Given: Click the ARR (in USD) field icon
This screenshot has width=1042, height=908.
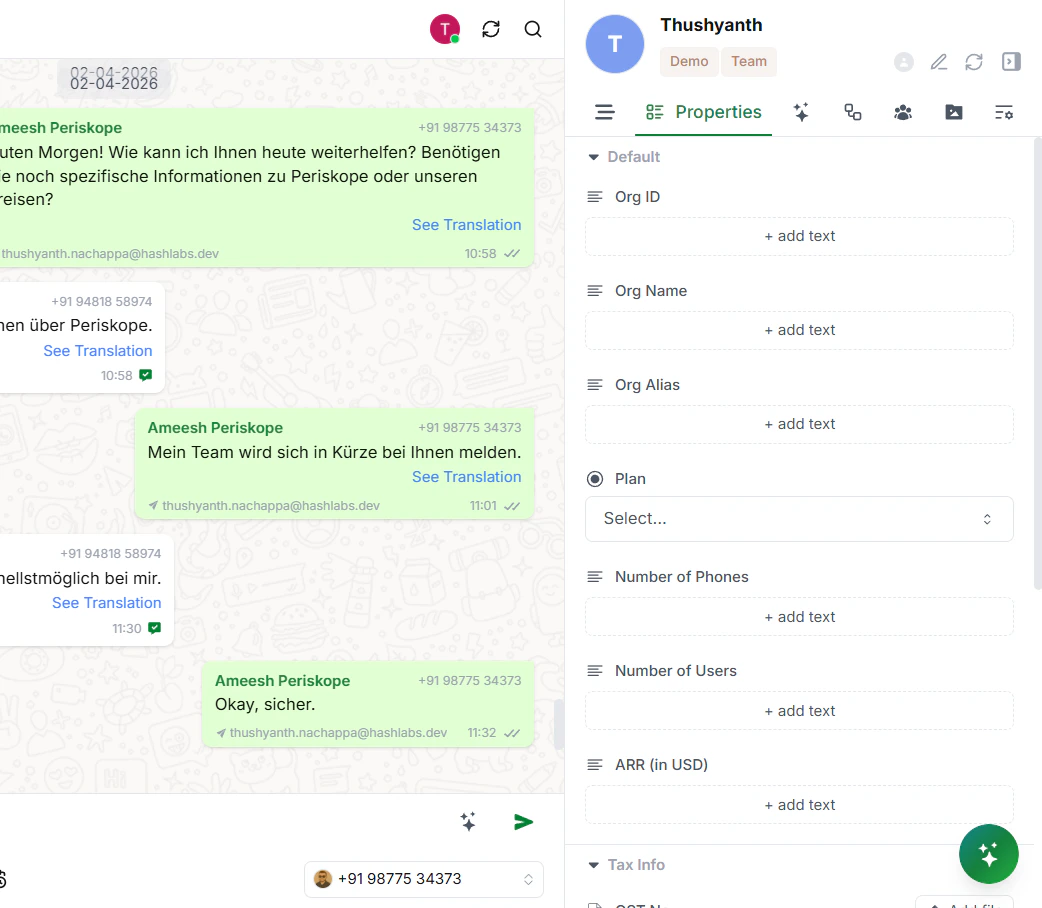Looking at the screenshot, I should [595, 764].
